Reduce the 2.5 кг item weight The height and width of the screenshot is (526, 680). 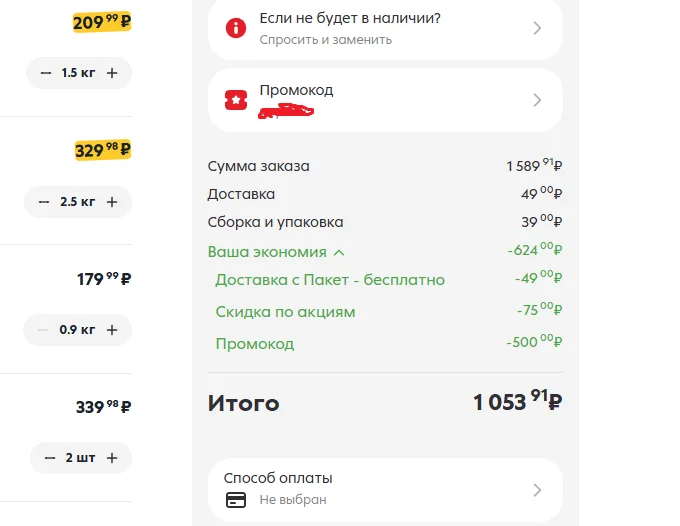click(43, 202)
